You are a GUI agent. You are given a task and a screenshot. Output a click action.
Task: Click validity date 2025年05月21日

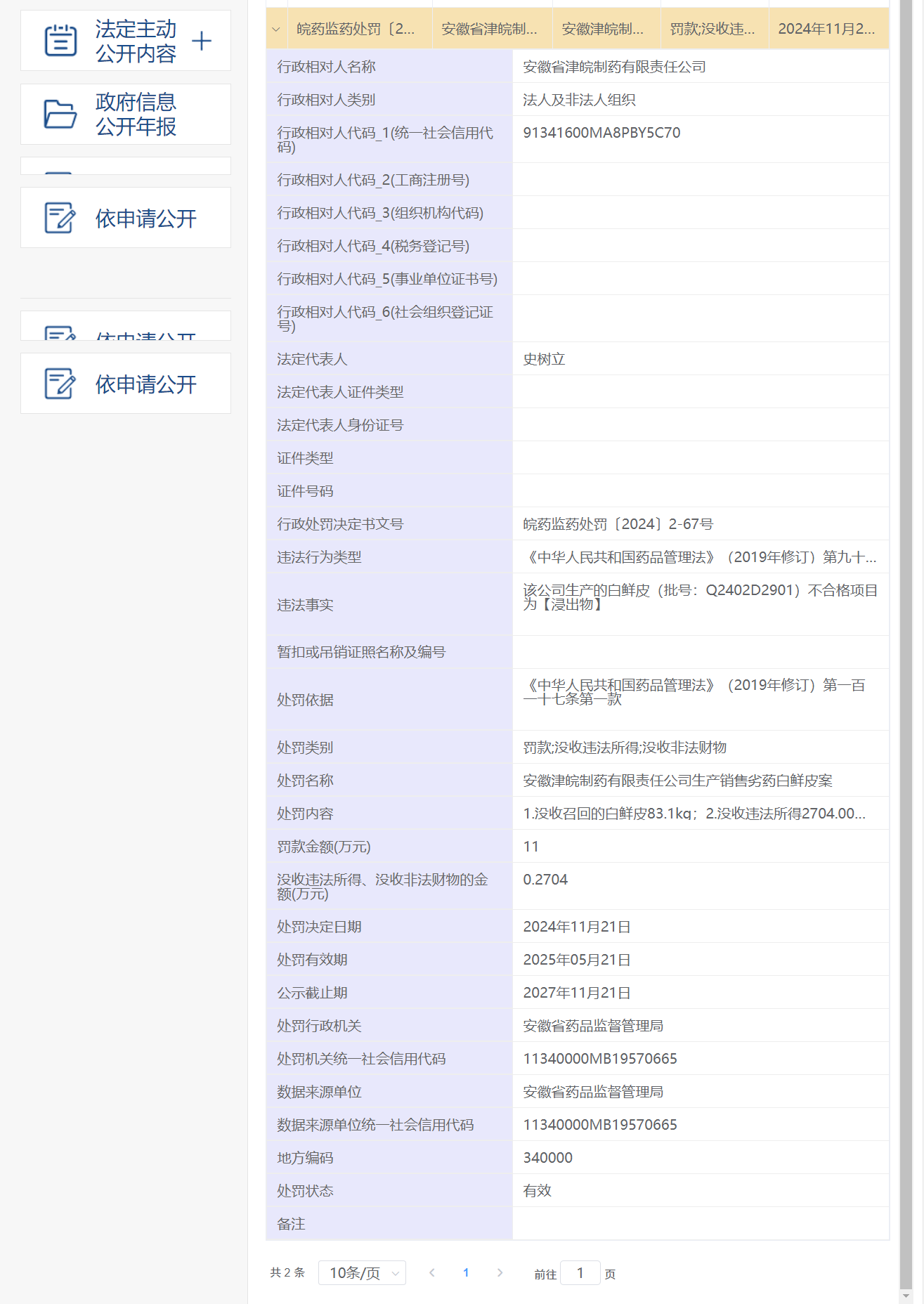[576, 960]
